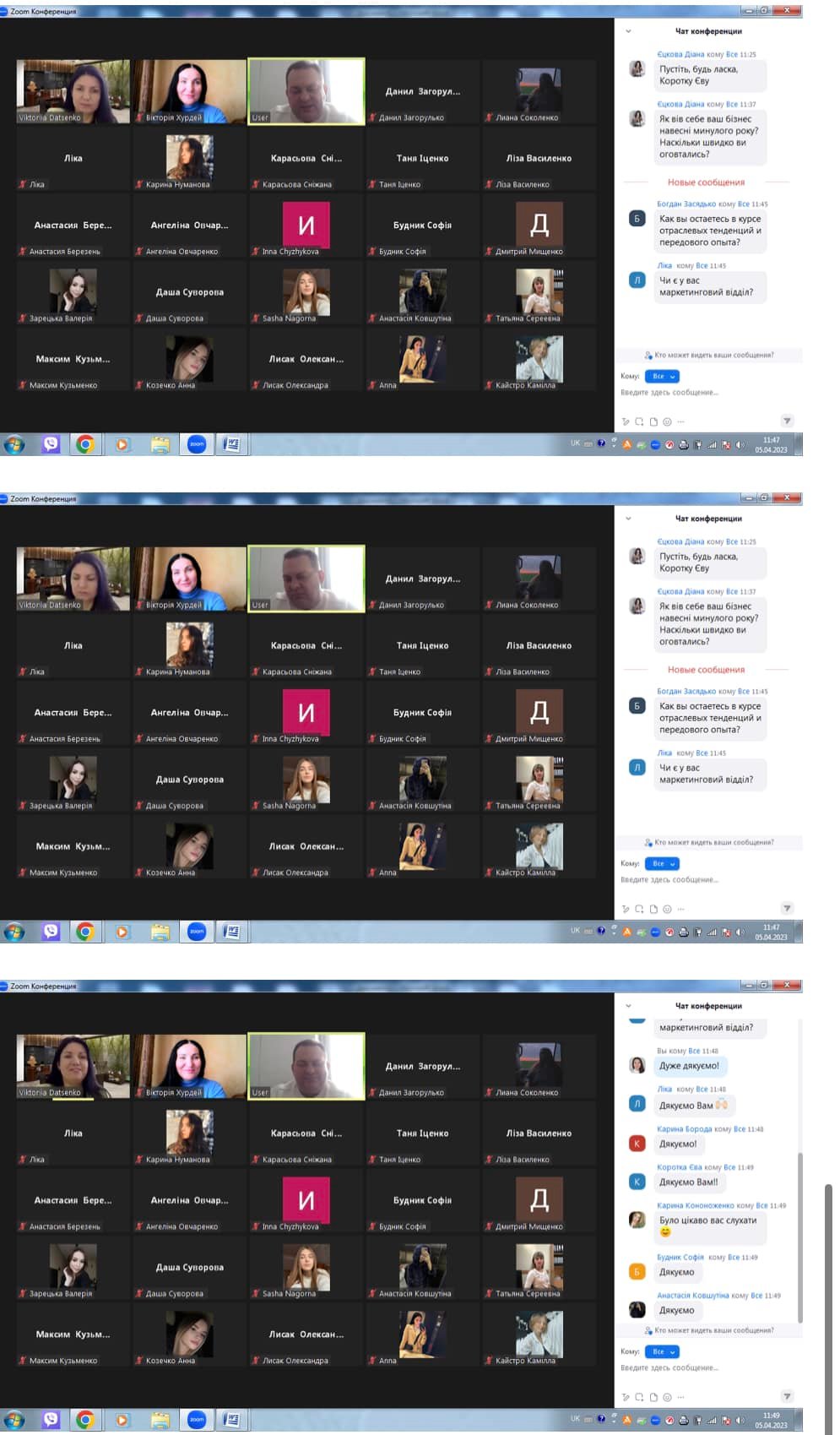Click the volume tray icon in top screenshot
Screen dimensions: 840x1435
point(740,445)
